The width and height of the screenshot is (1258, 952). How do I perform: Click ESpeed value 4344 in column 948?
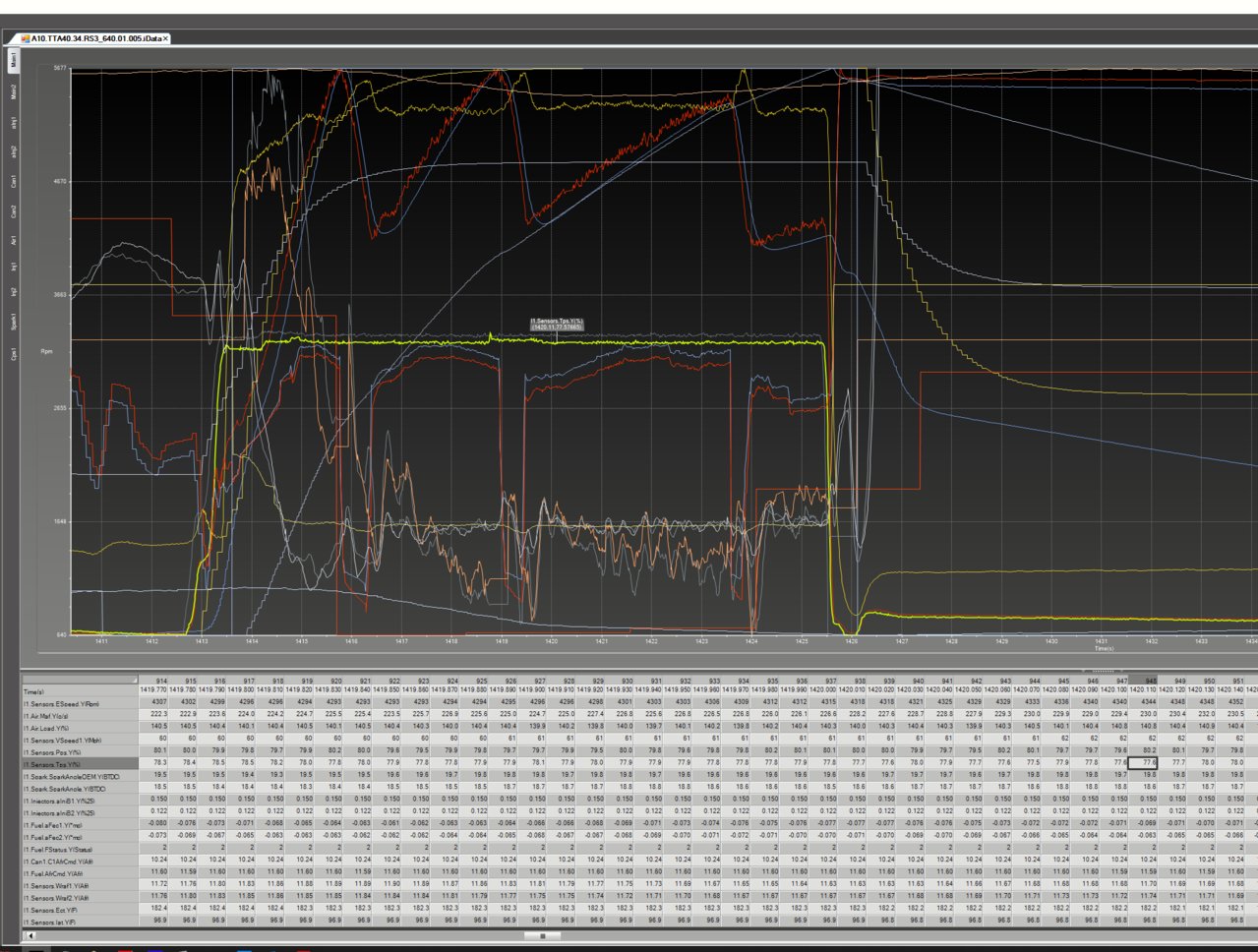(1144, 703)
